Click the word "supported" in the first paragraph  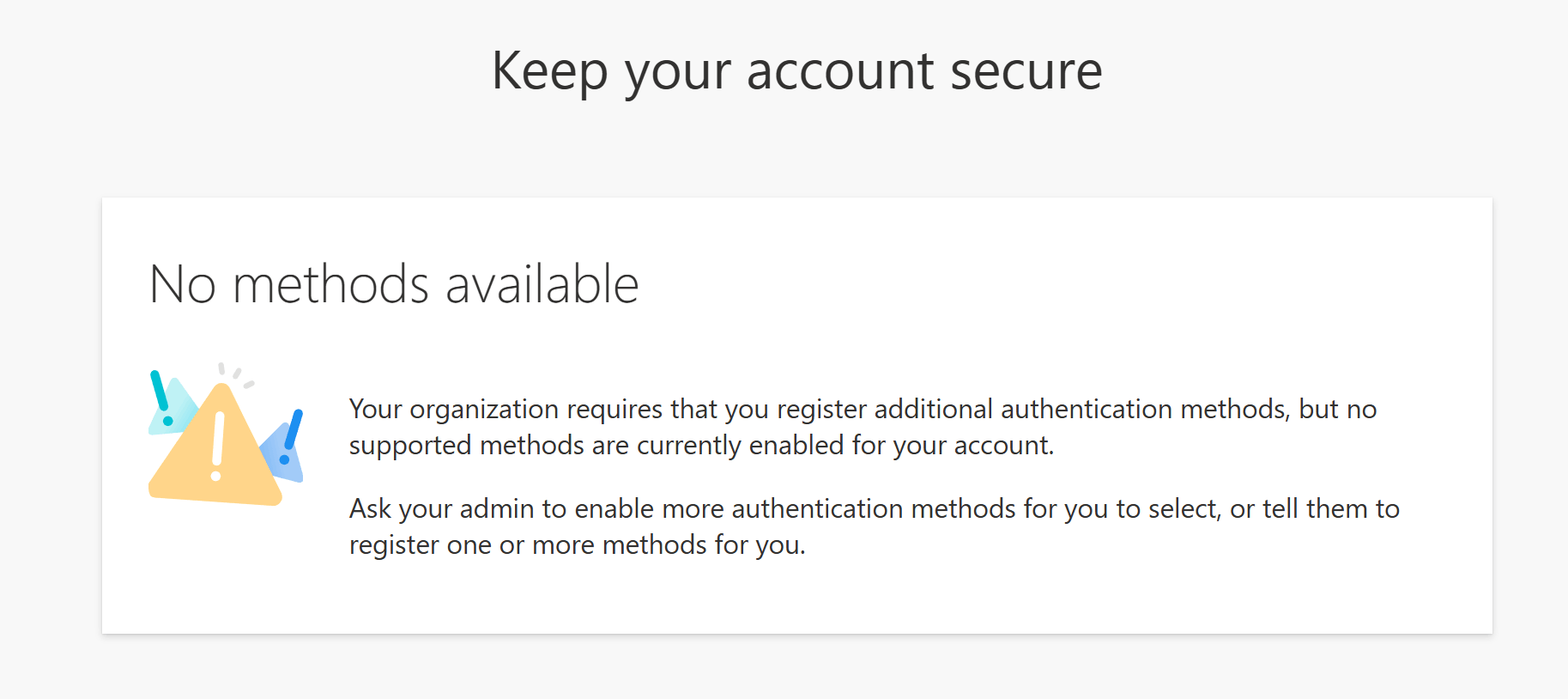pos(410,446)
